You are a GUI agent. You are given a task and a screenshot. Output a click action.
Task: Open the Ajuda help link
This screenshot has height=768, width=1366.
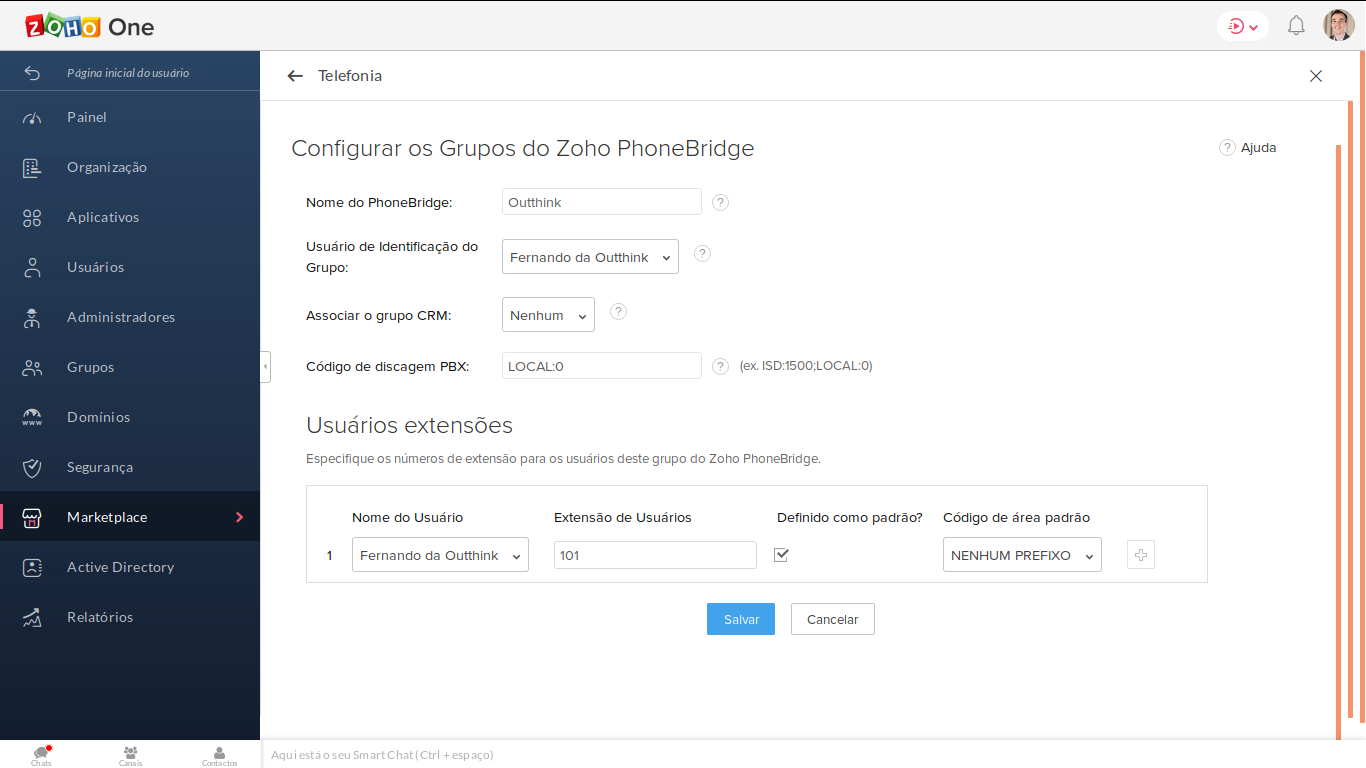(1247, 147)
